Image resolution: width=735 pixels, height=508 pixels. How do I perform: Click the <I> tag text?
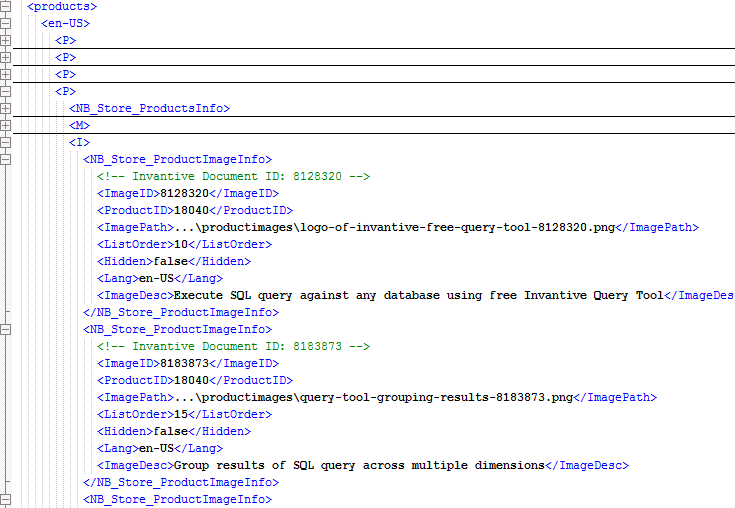click(x=79, y=142)
